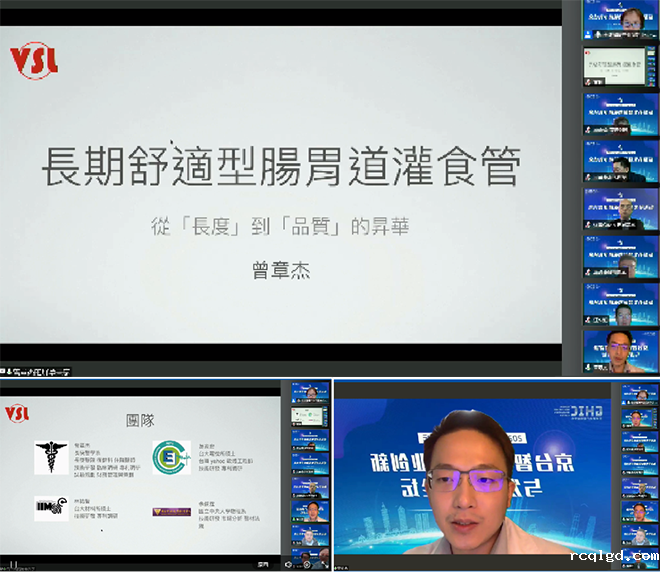Select top participant thumbnail right of speaker video

pos(640,393)
